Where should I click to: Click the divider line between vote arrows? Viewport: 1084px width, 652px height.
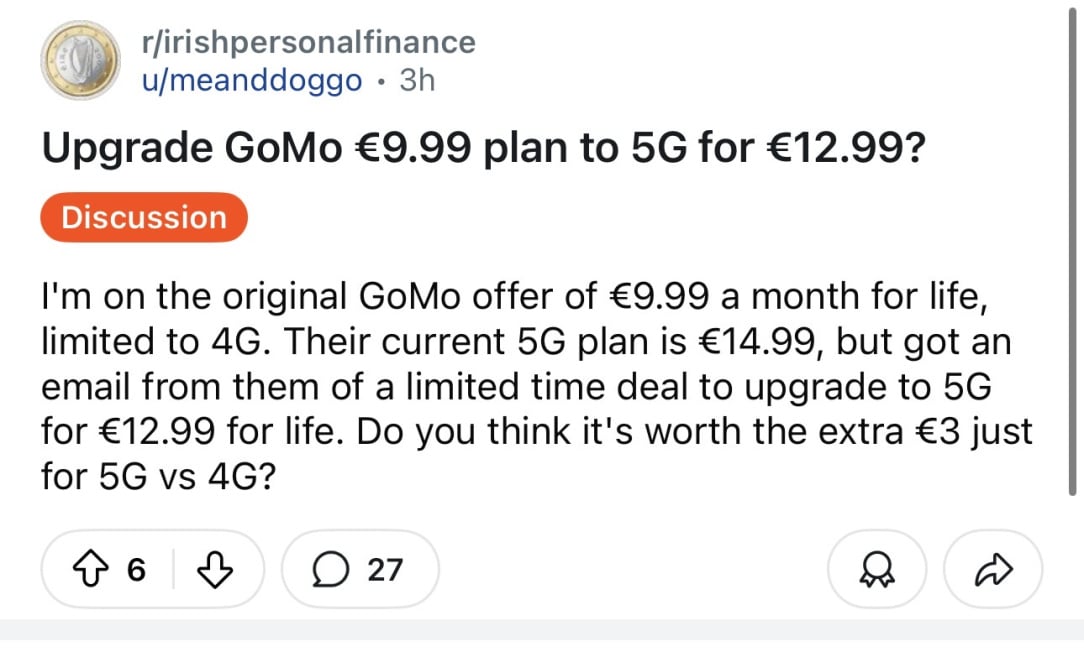point(174,570)
